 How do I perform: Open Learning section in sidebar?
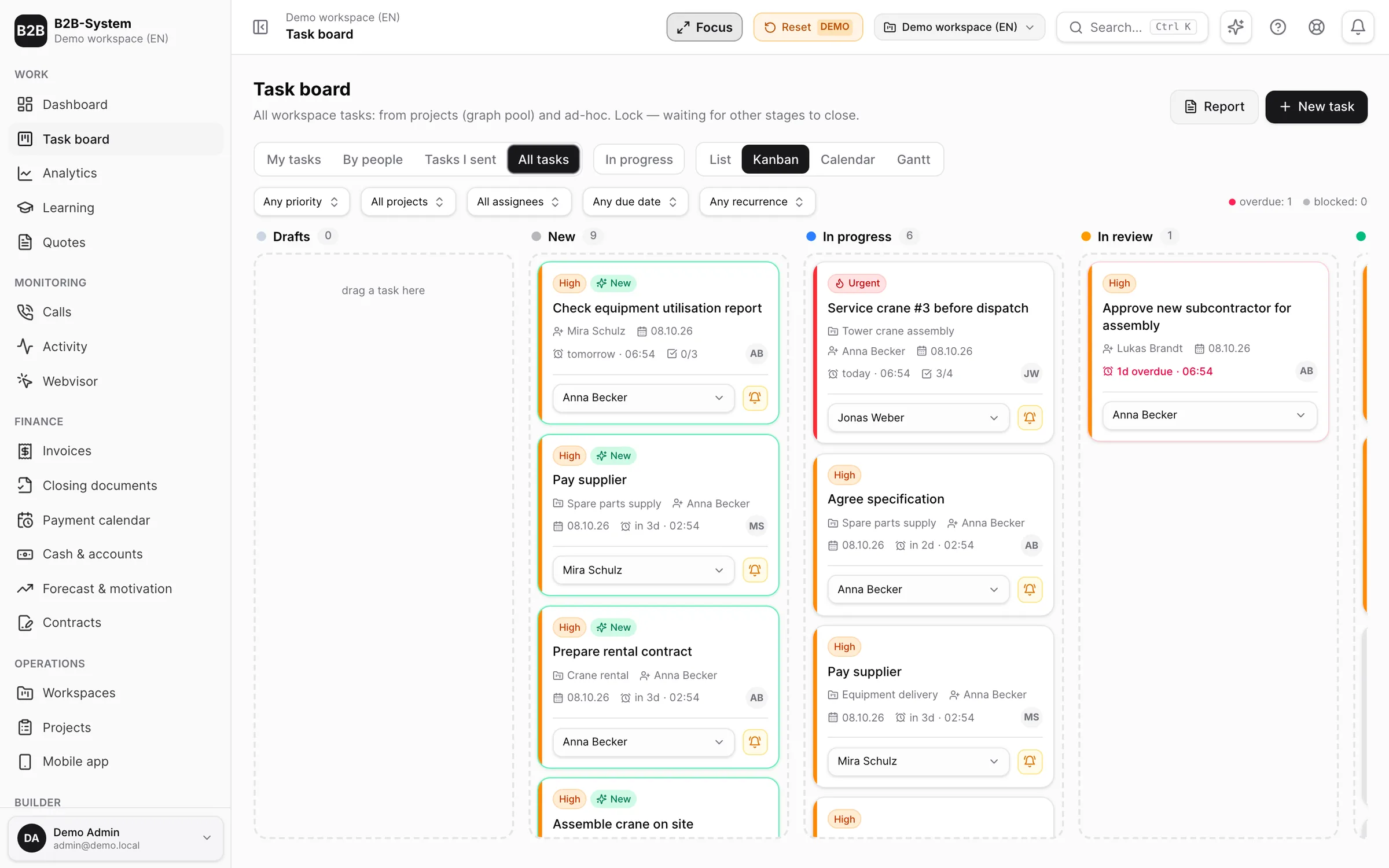point(116,208)
